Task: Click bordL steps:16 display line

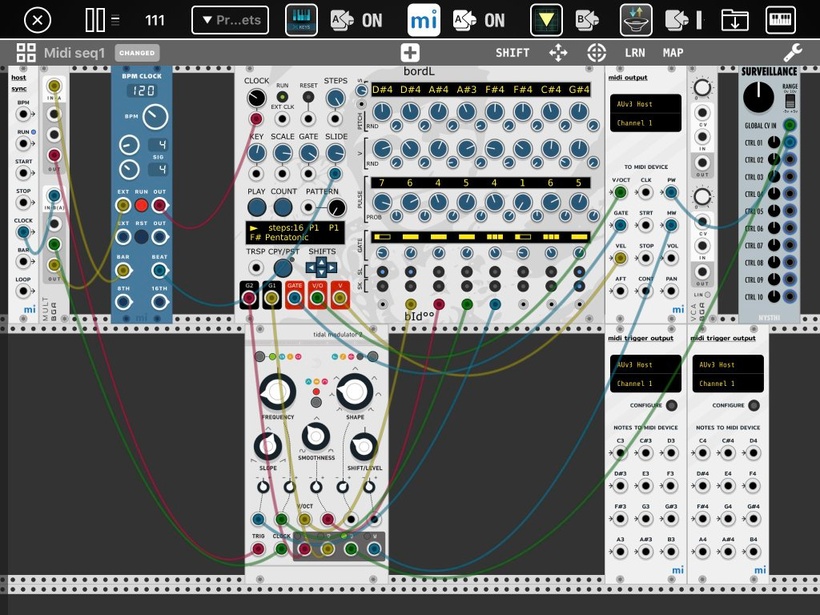Action: tap(295, 228)
